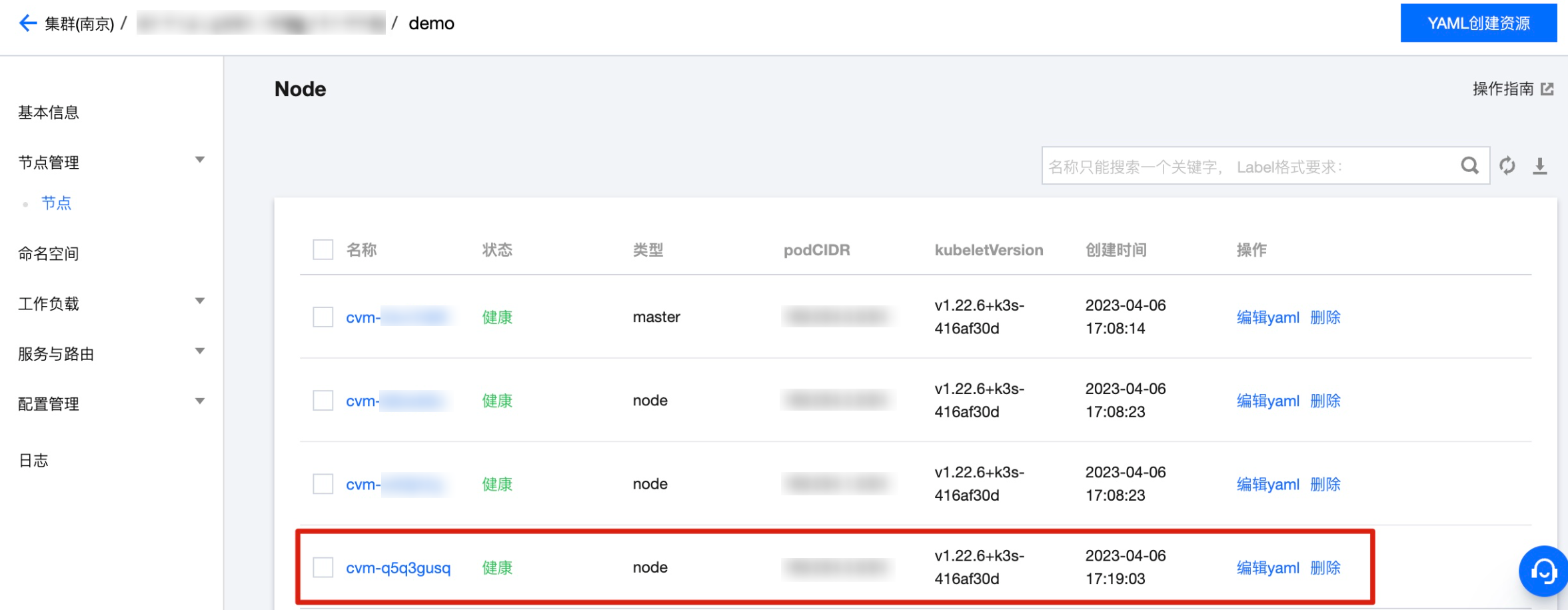This screenshot has width=1568, height=610.
Task: Open the customer support chat bubble
Action: (x=1543, y=571)
